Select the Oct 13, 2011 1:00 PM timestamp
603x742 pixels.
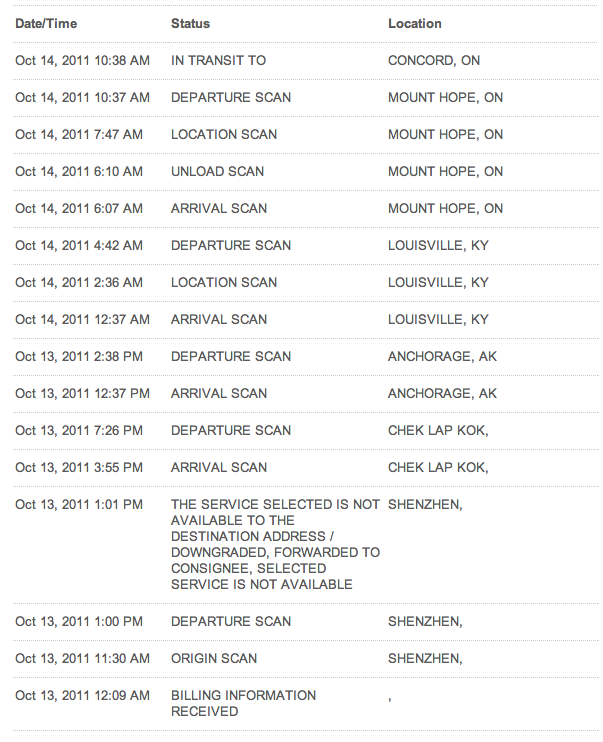(79, 621)
